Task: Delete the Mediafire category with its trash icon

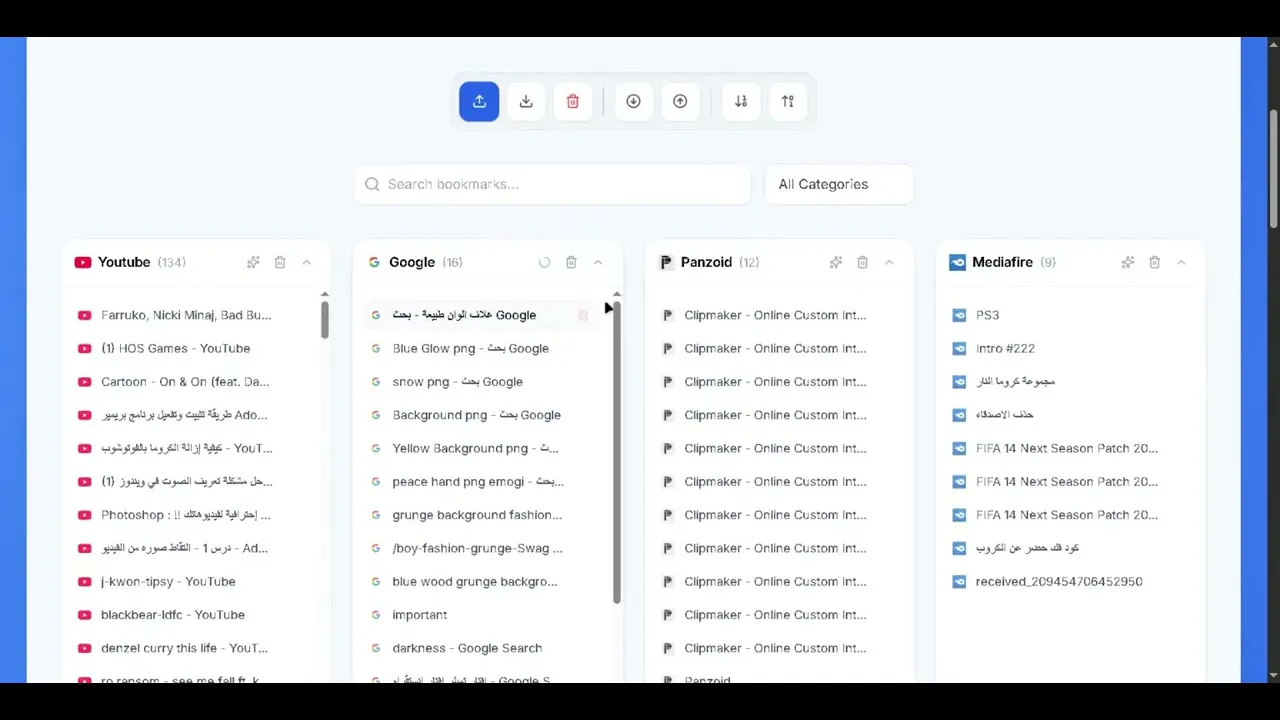Action: tap(1154, 262)
